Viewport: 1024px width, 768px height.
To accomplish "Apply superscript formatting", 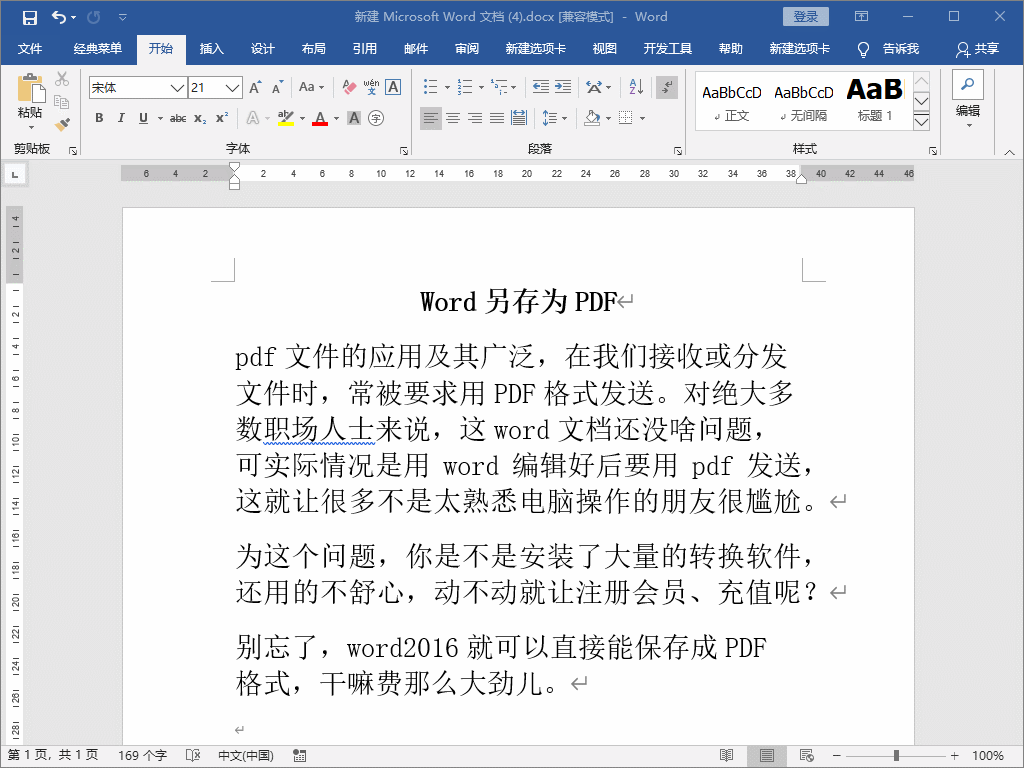I will [222, 118].
